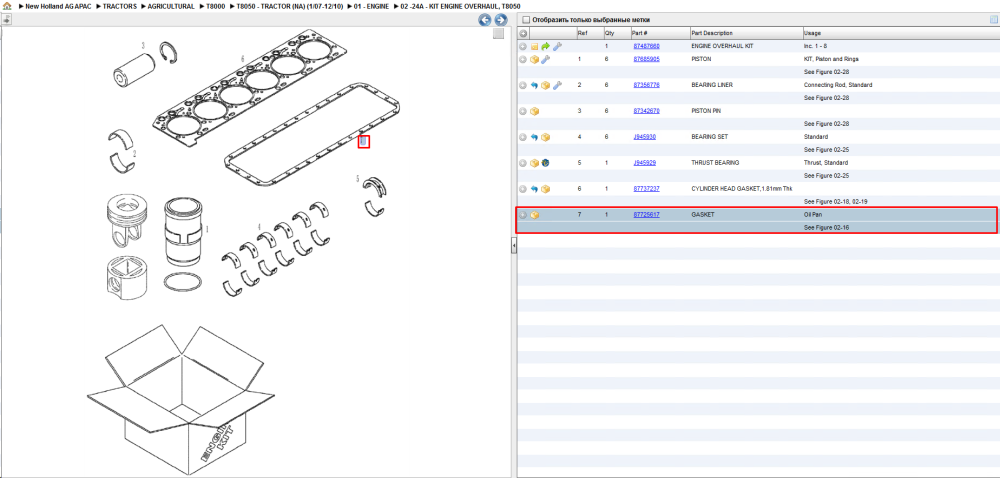The width and height of the screenshot is (1000, 478).
Task: Open T8050 - TRACTOR (NA) breadcrumb
Action: (x=290, y=6)
